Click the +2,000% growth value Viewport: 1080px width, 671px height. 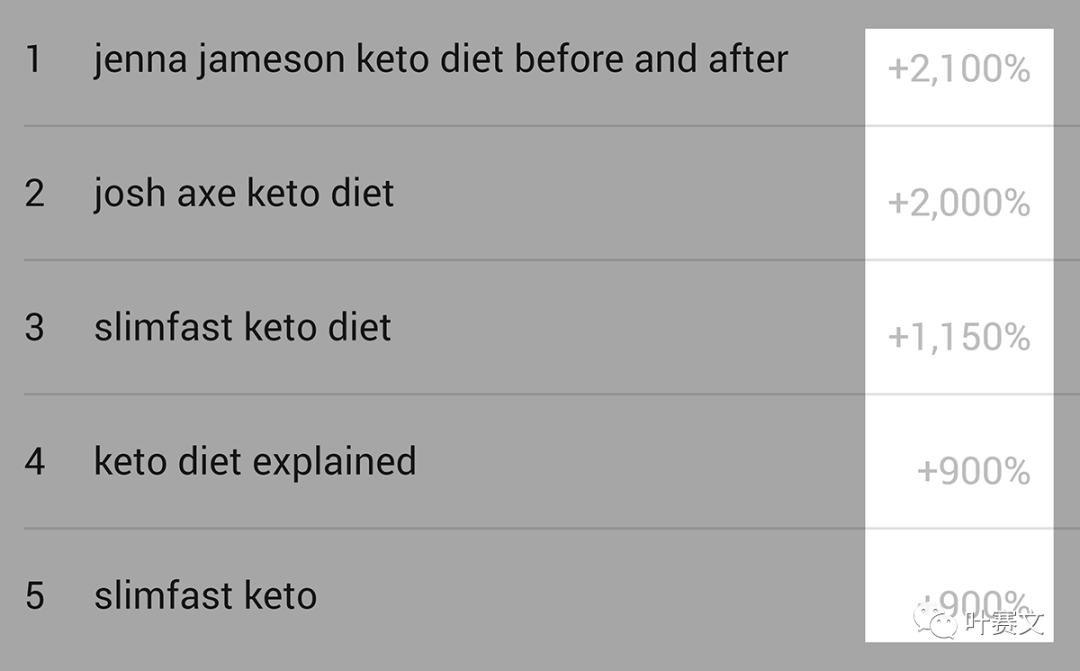coord(959,204)
